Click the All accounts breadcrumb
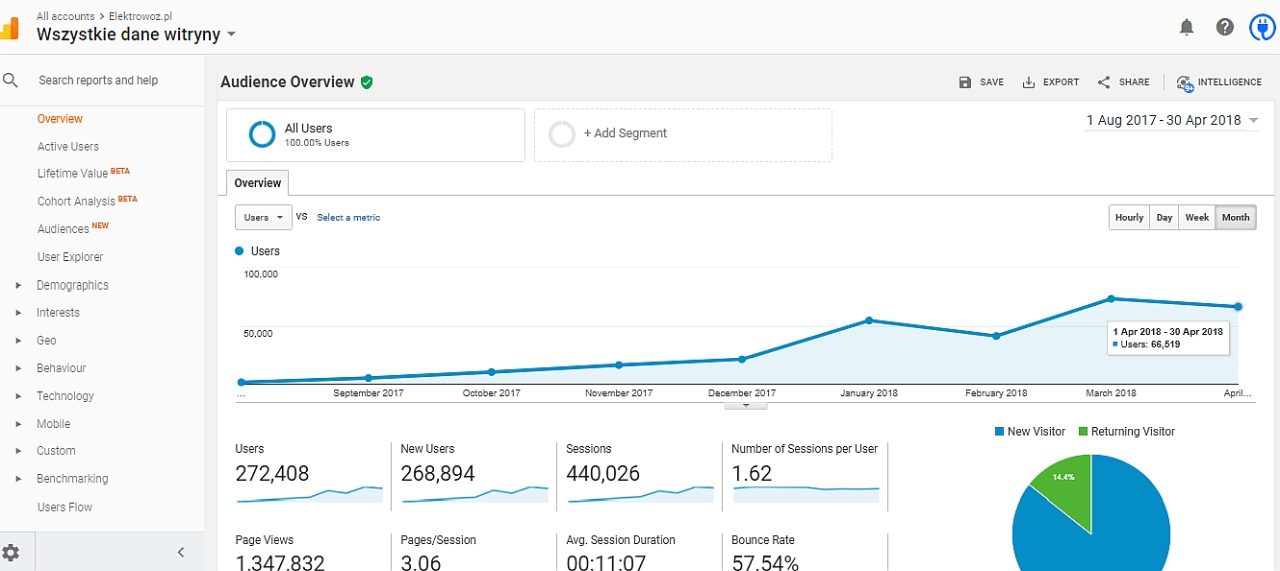Screen dimensions: 1280x571 tap(65, 16)
